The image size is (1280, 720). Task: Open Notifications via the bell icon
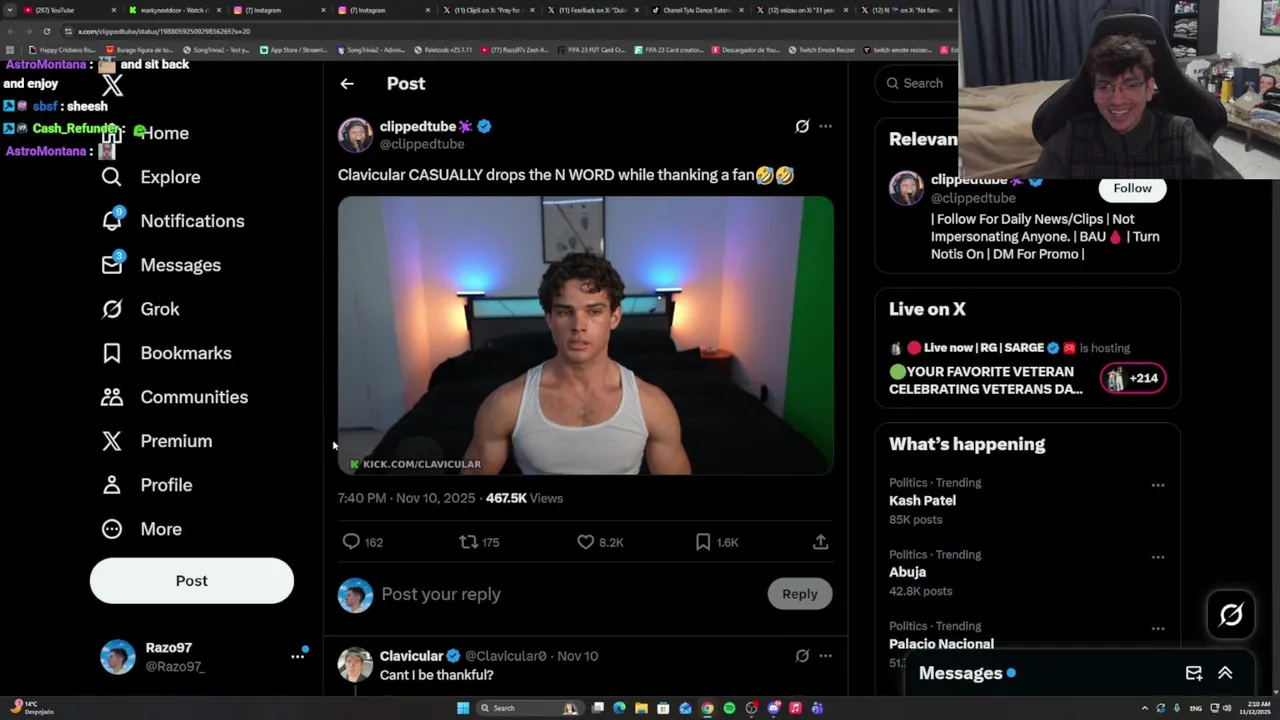click(x=112, y=220)
